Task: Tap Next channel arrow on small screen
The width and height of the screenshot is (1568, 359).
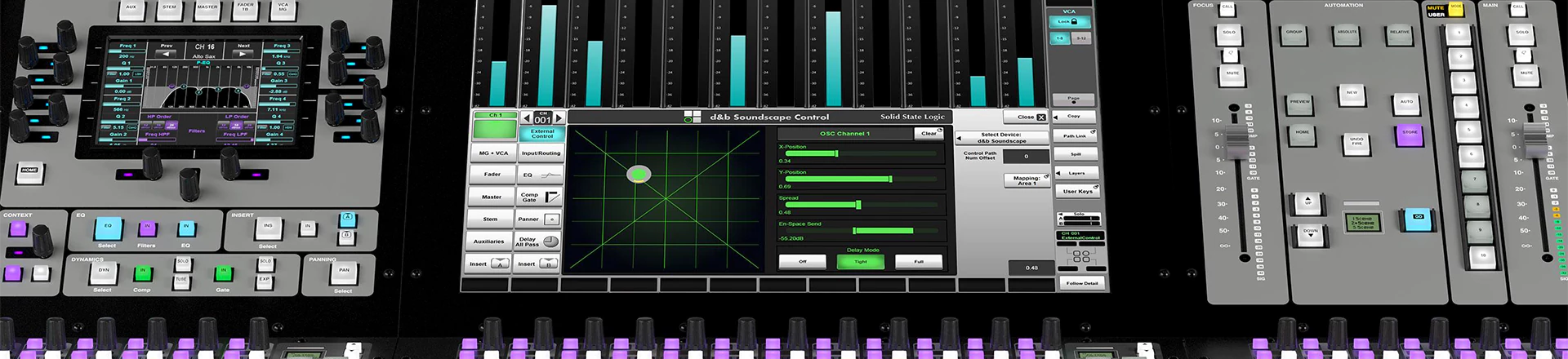Action: 243,53
